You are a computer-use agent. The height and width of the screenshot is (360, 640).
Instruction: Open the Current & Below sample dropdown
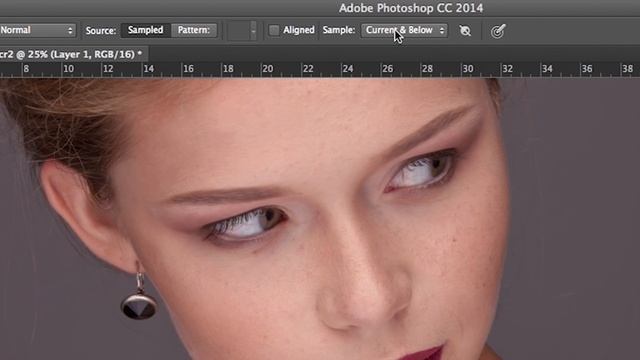tap(404, 30)
